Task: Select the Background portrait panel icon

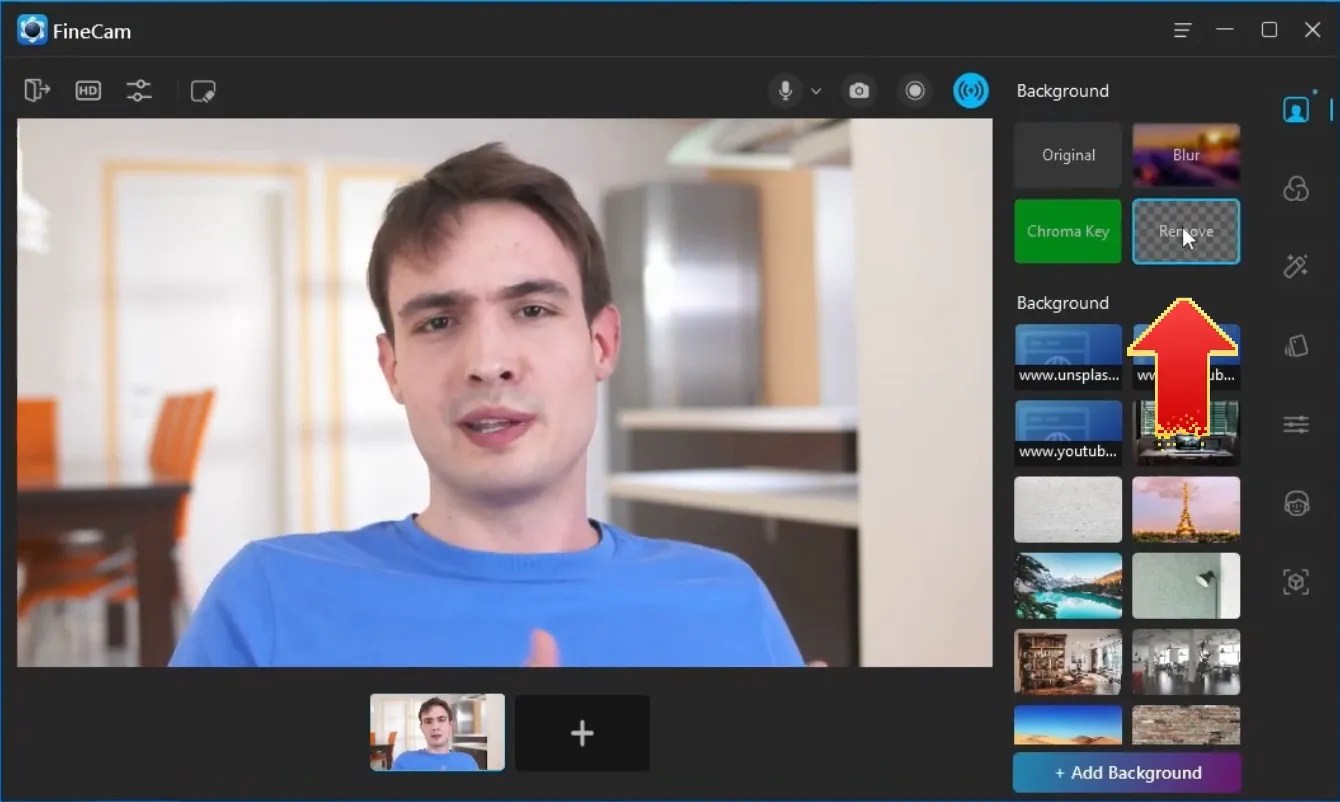Action: (x=1296, y=108)
